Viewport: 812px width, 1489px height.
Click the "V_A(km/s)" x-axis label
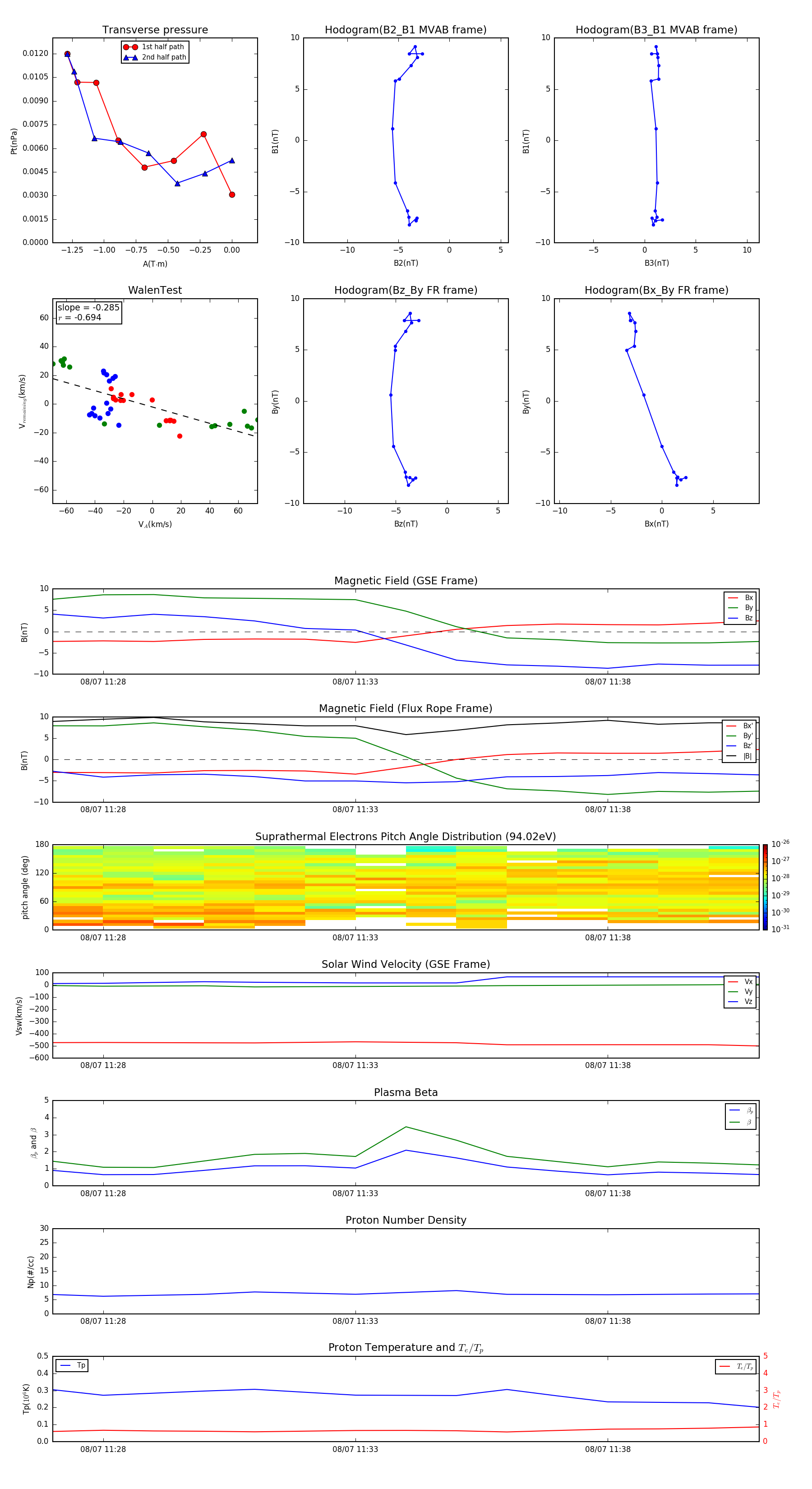tap(155, 524)
